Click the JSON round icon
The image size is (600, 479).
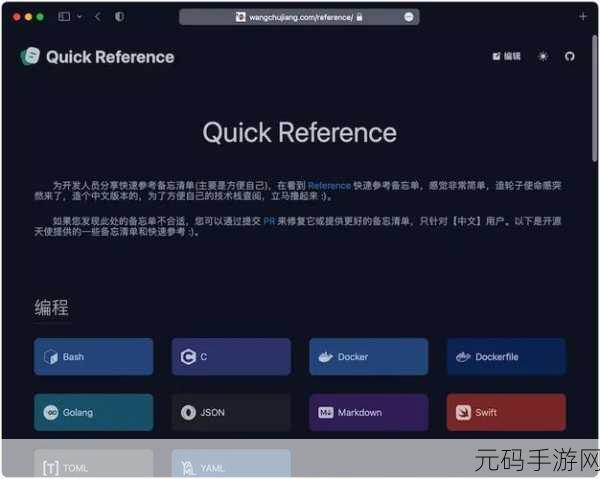pyautogui.click(x=188, y=413)
